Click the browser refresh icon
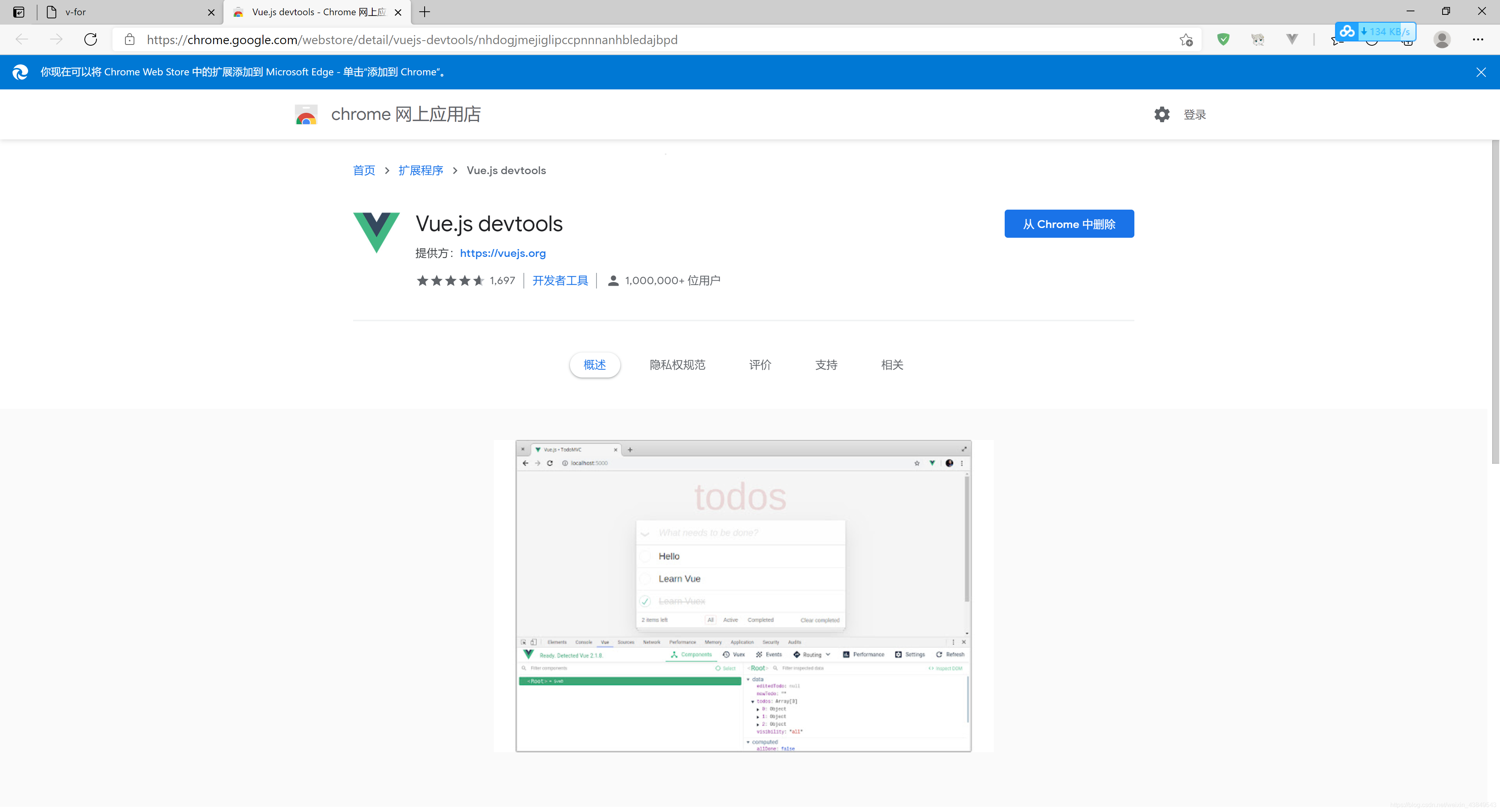This screenshot has height=812, width=1500. [x=90, y=39]
